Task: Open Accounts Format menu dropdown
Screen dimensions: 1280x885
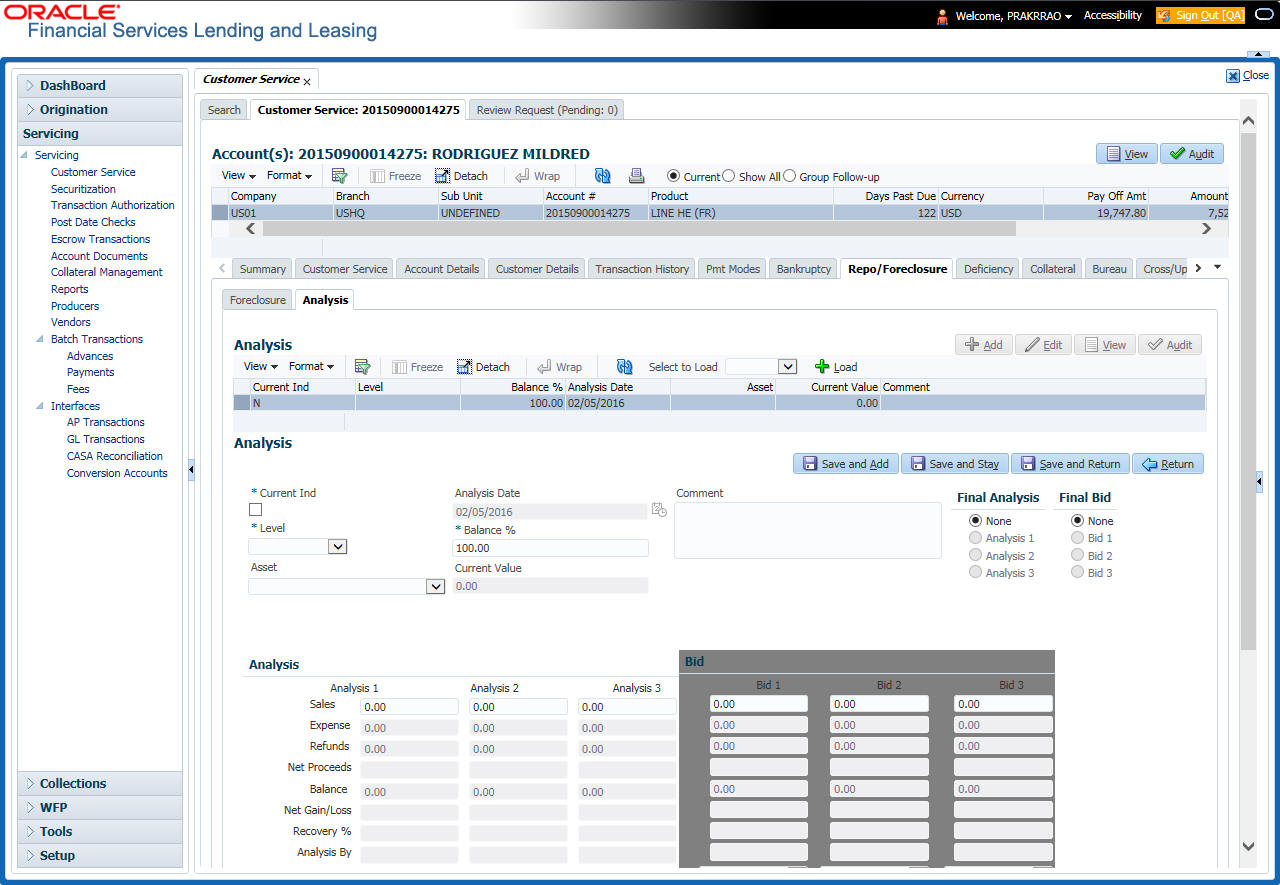Action: pos(290,175)
